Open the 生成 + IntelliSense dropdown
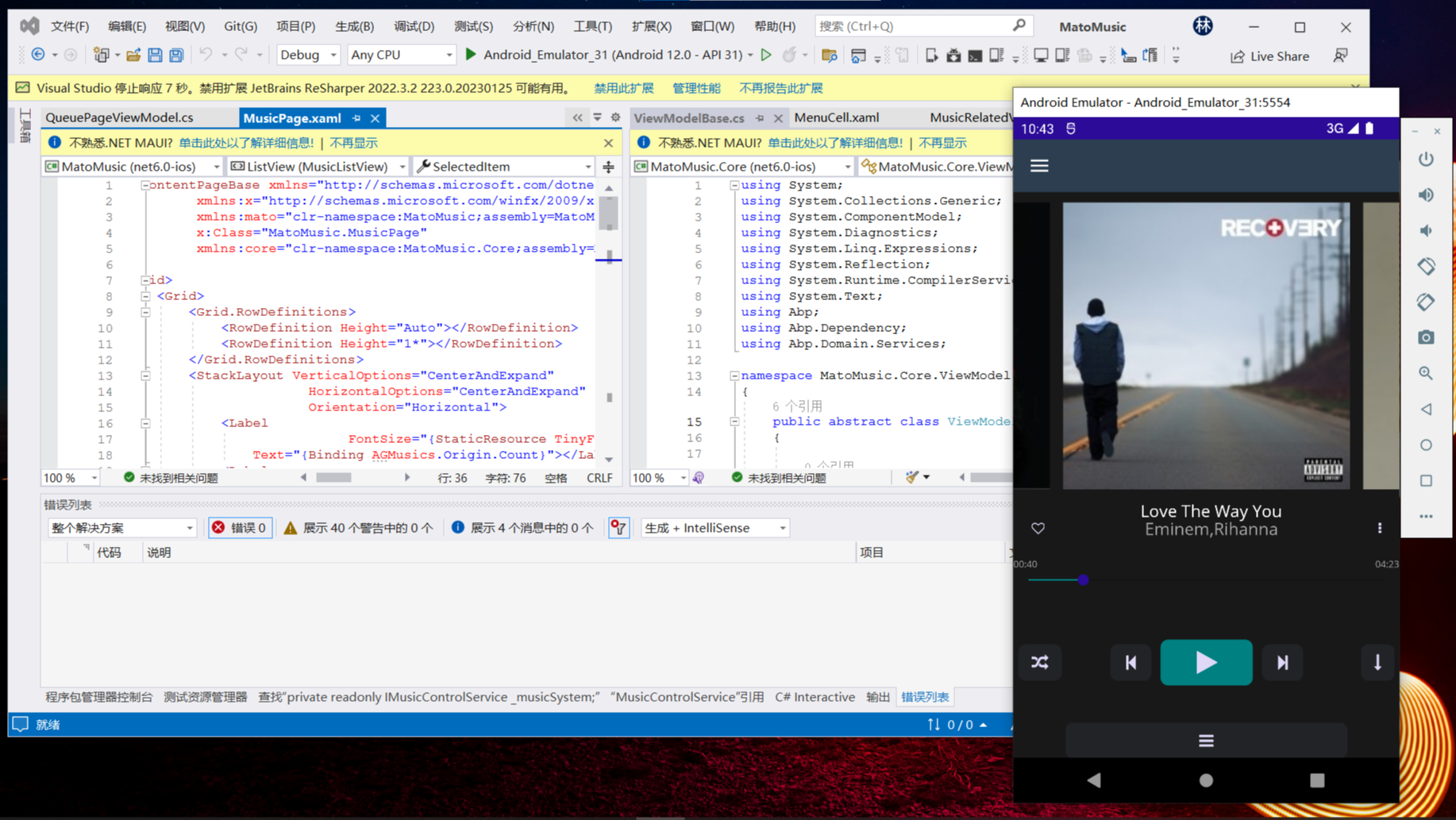 715,528
